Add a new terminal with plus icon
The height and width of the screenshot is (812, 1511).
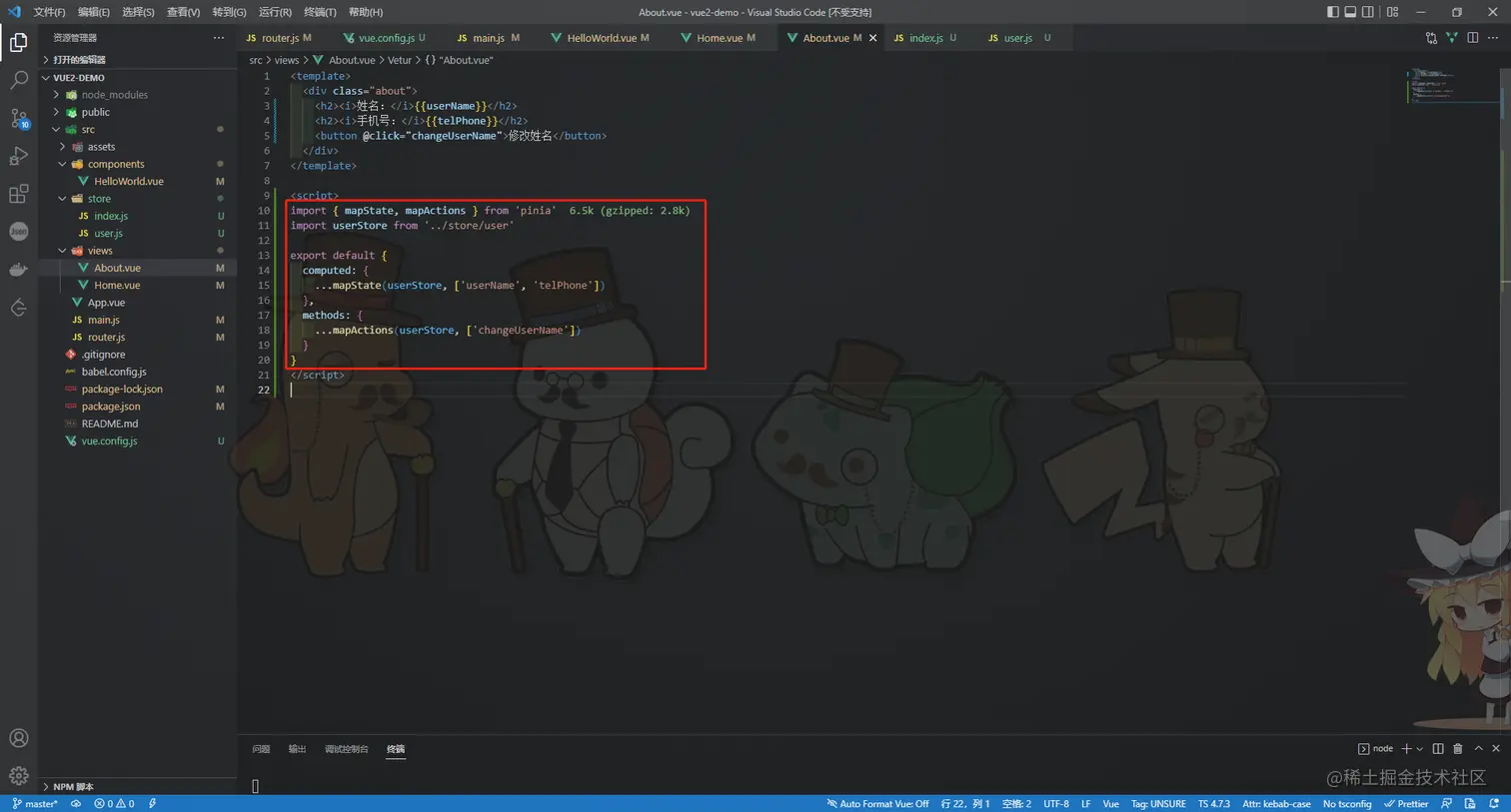pyautogui.click(x=1407, y=748)
